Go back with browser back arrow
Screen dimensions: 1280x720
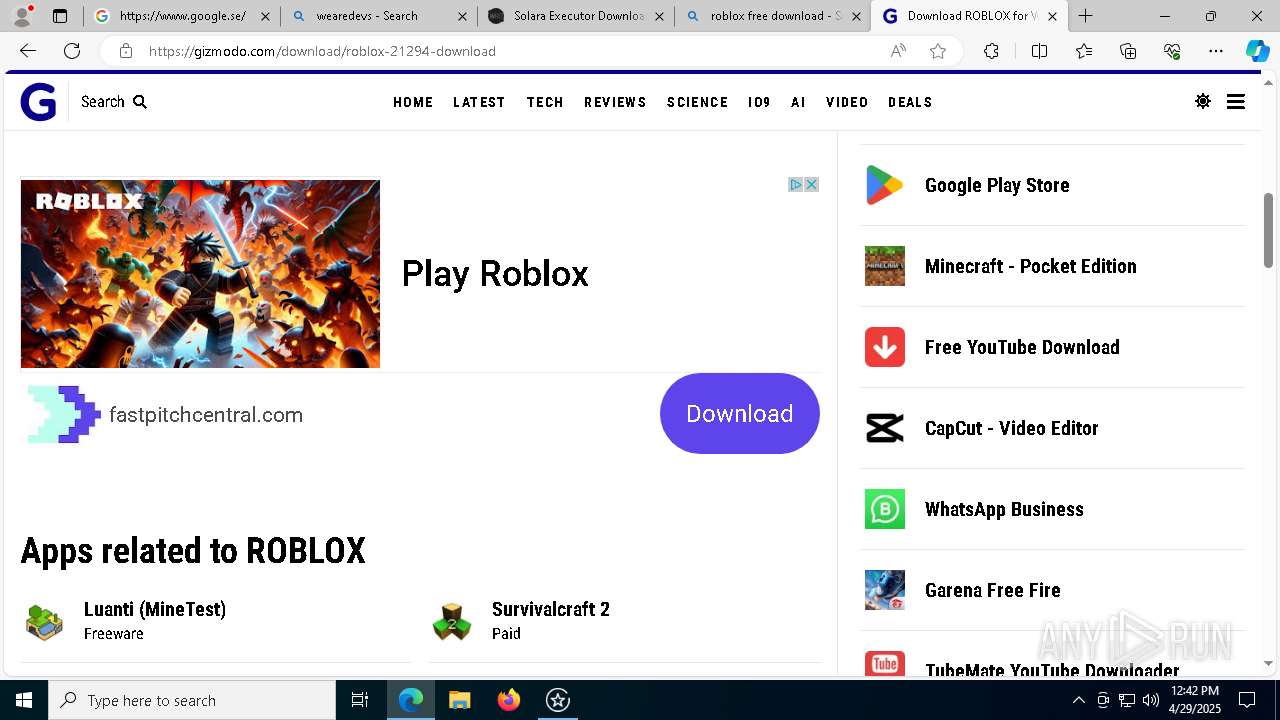click(x=28, y=51)
